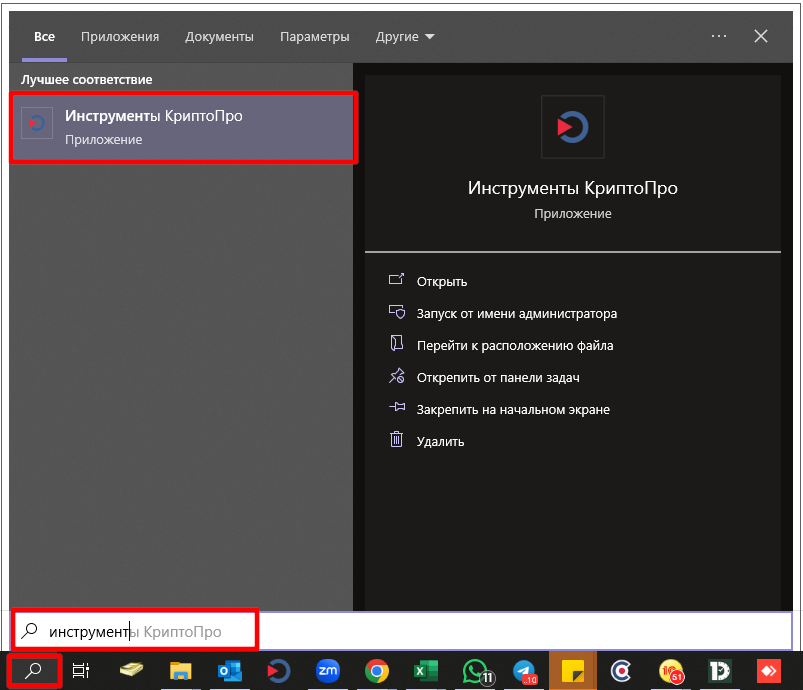Viewport: 803px width, 690px height.
Task: Open Sticky Notes from the taskbar
Action: tap(573, 671)
